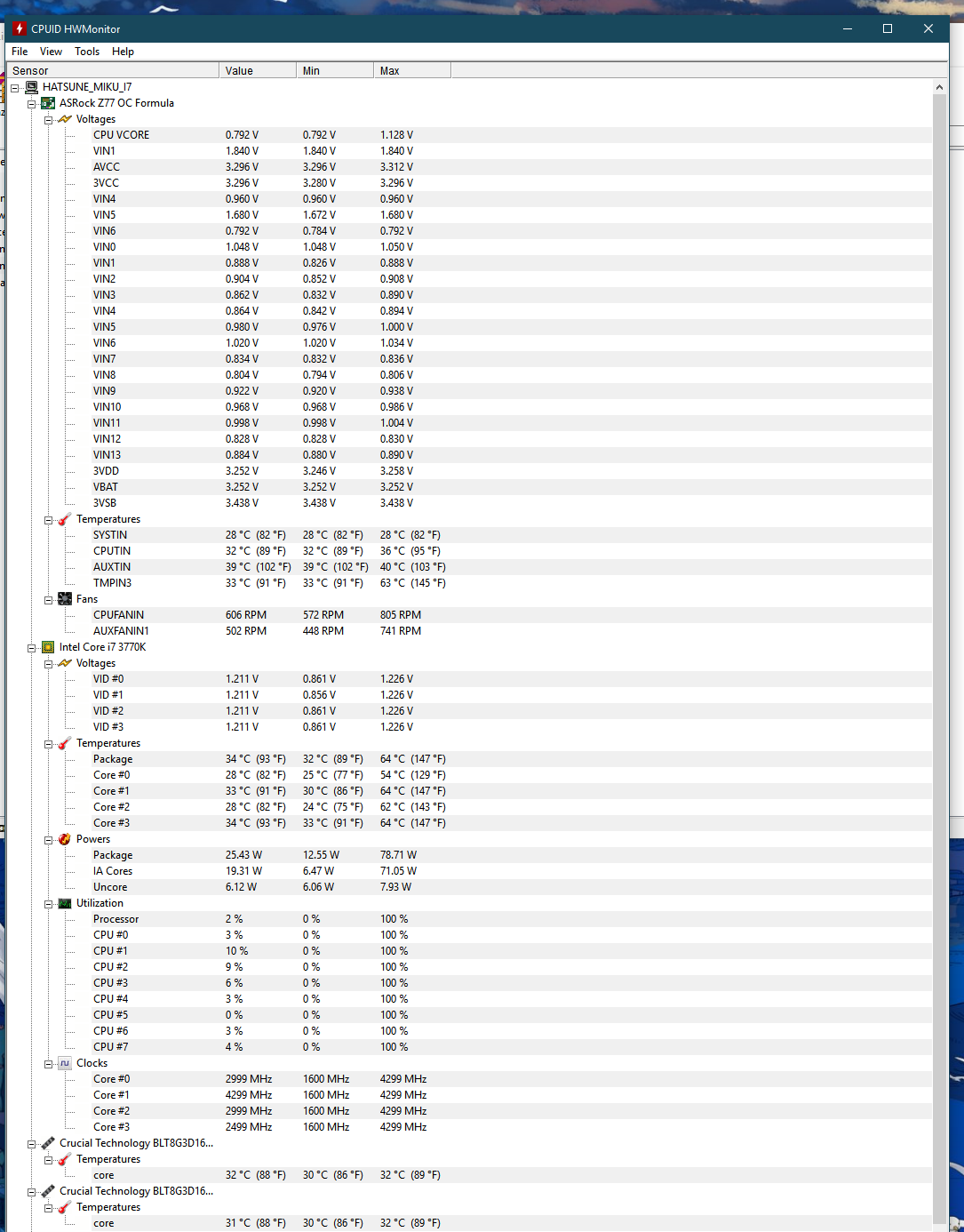Collapse the Clocks group
The width and height of the screenshot is (964, 1232).
pyautogui.click(x=49, y=1063)
